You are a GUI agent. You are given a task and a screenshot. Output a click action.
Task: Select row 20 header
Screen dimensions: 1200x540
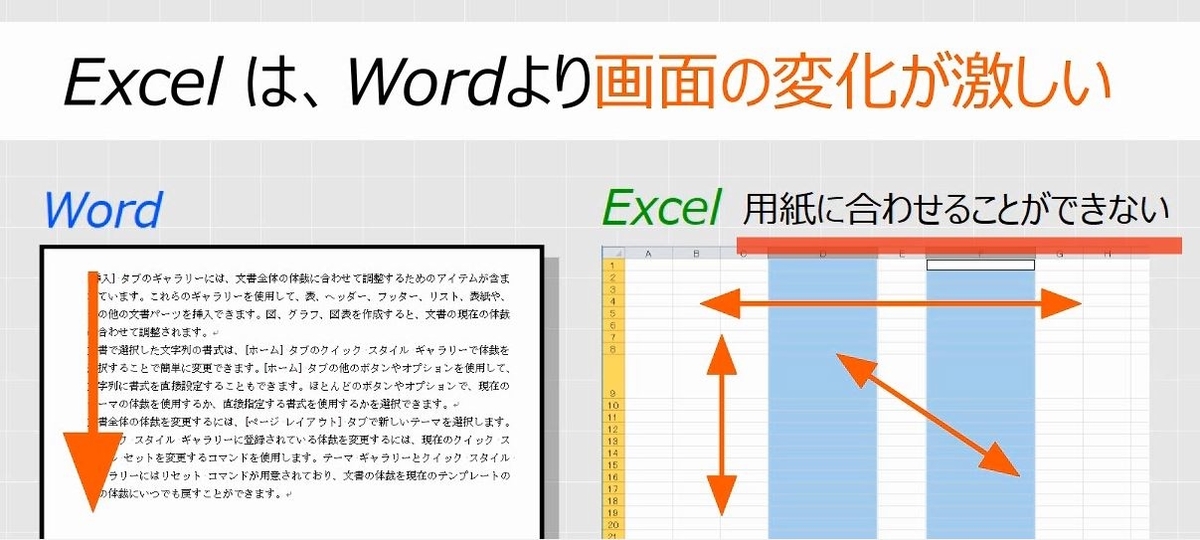[612, 526]
